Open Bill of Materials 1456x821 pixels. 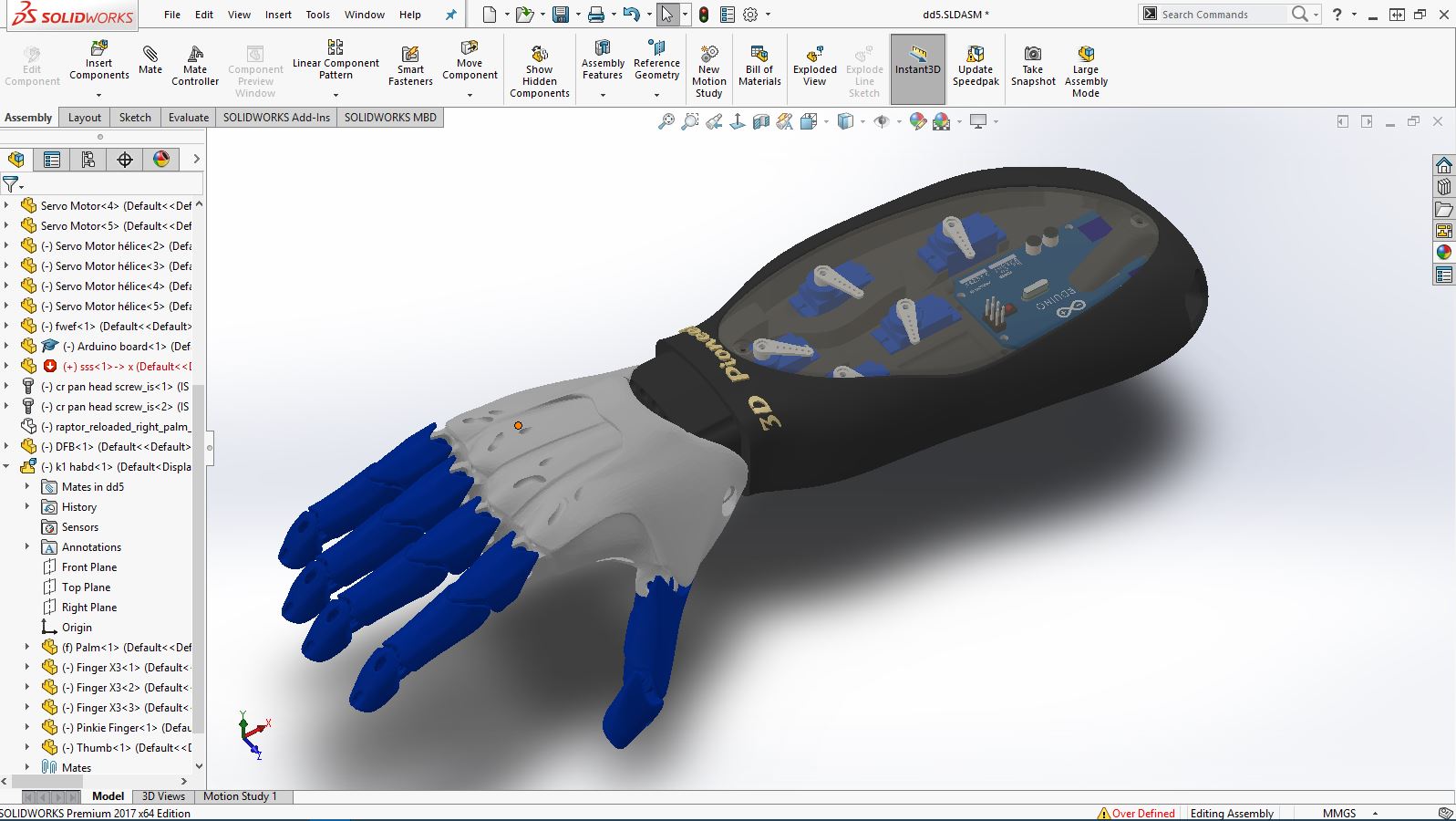click(x=759, y=66)
